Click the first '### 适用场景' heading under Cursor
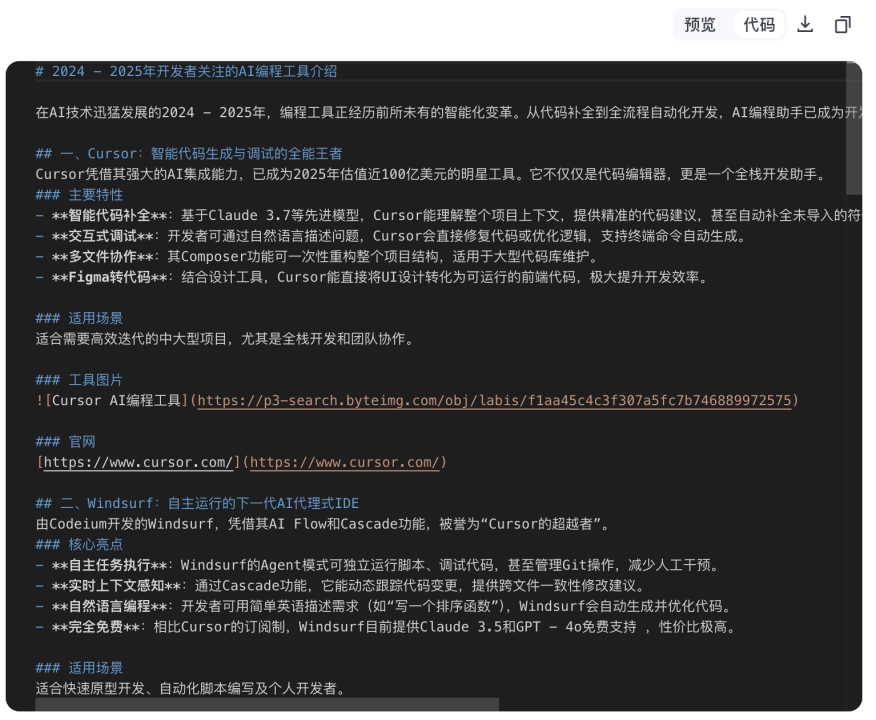 click(x=79, y=318)
